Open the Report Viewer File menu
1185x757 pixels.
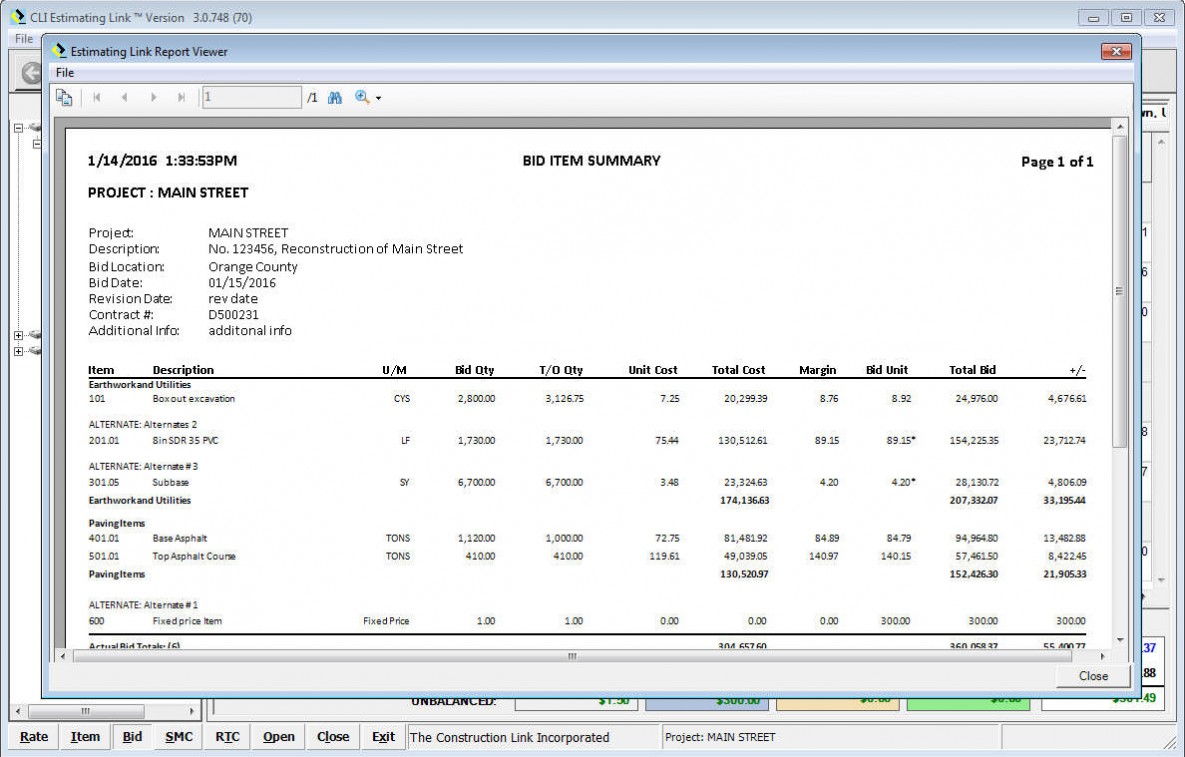65,73
